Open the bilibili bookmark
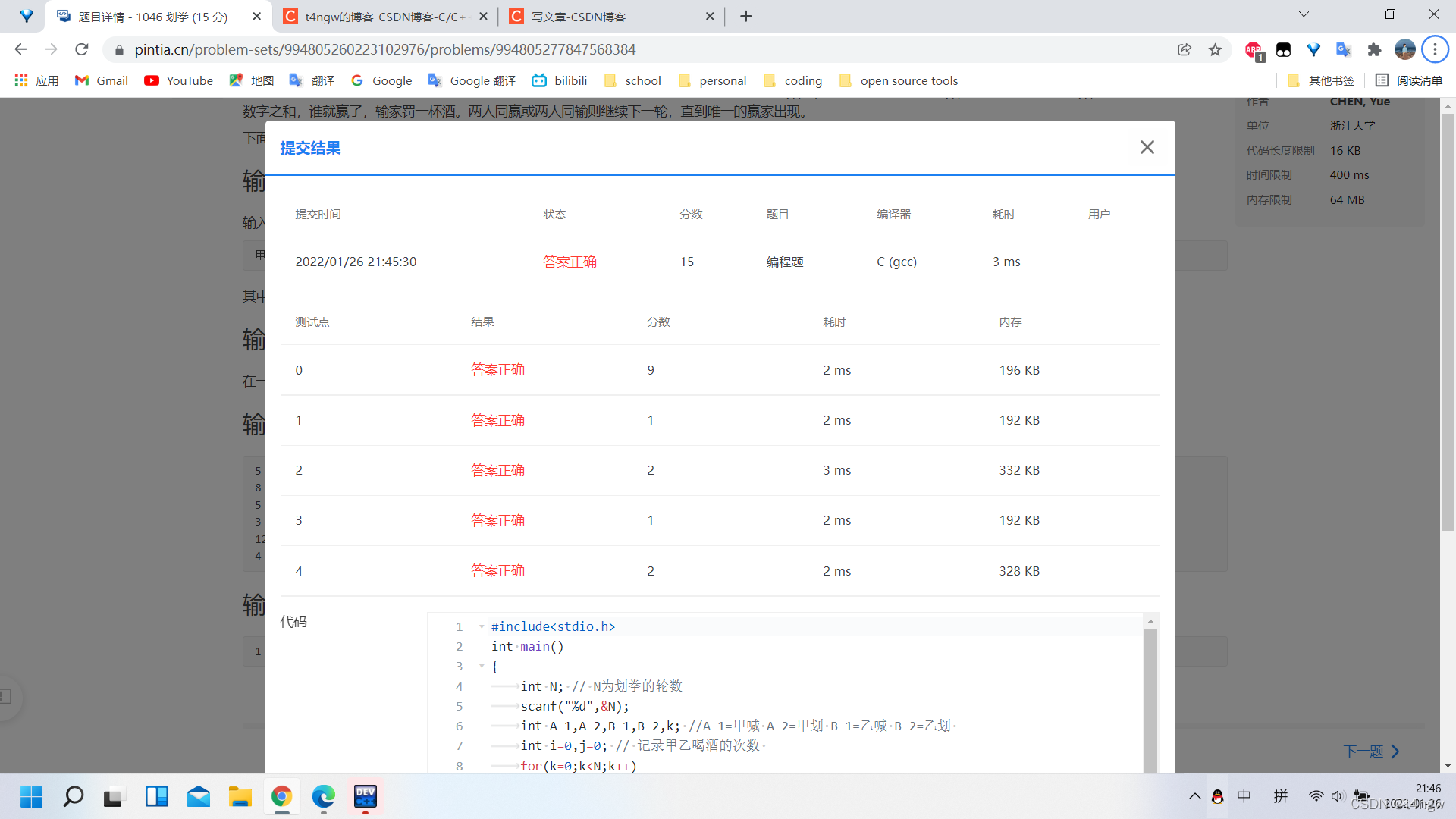This screenshot has width=1456, height=819. click(x=560, y=80)
